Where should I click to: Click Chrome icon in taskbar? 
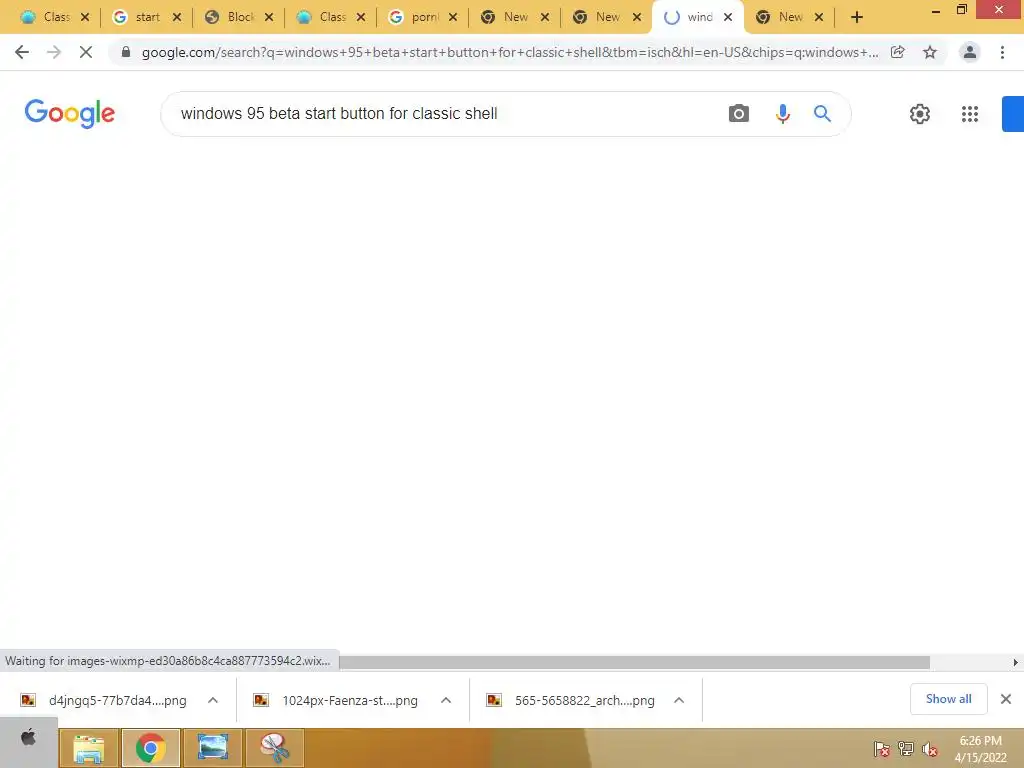point(151,748)
